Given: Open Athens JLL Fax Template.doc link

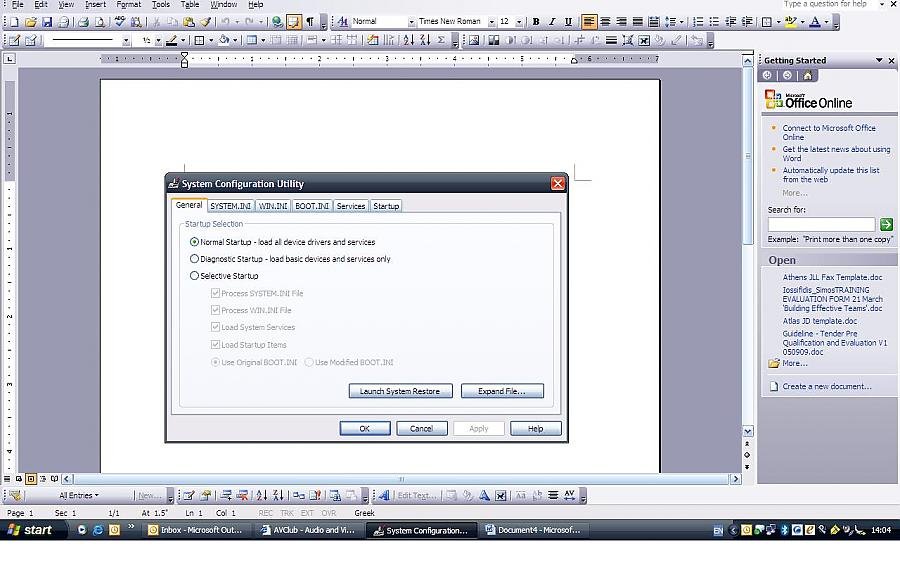Looking at the screenshot, I should 832,277.
